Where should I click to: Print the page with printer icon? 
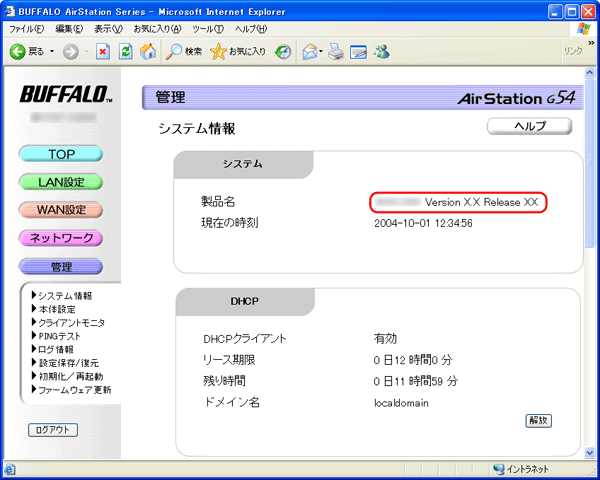tap(336, 52)
